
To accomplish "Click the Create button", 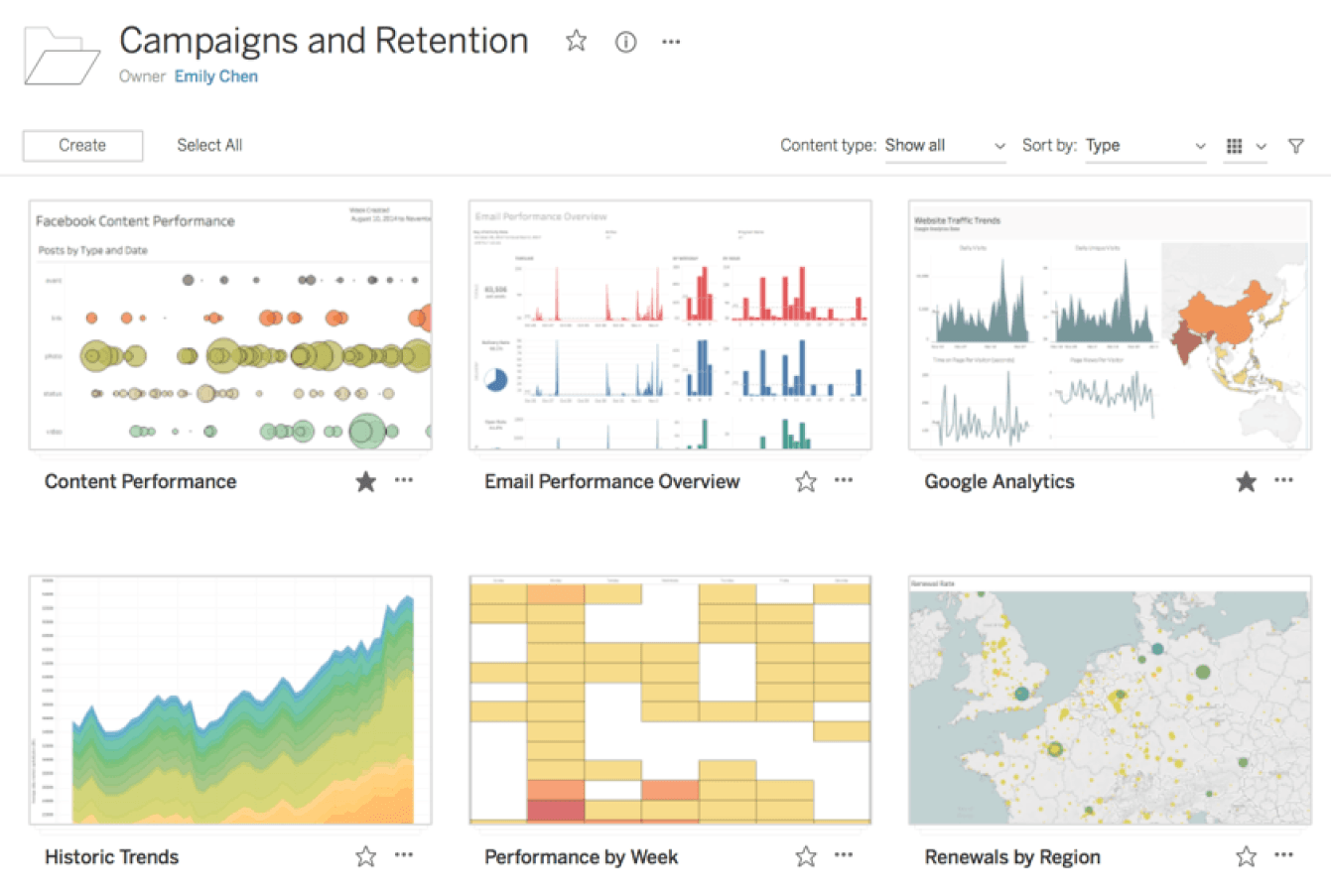I will coord(82,145).
